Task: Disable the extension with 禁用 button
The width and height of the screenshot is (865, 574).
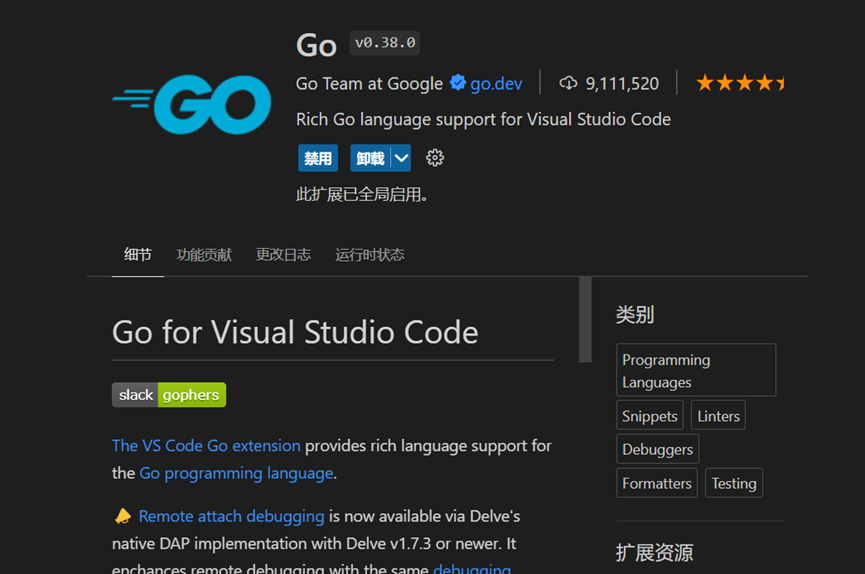Action: 318,158
